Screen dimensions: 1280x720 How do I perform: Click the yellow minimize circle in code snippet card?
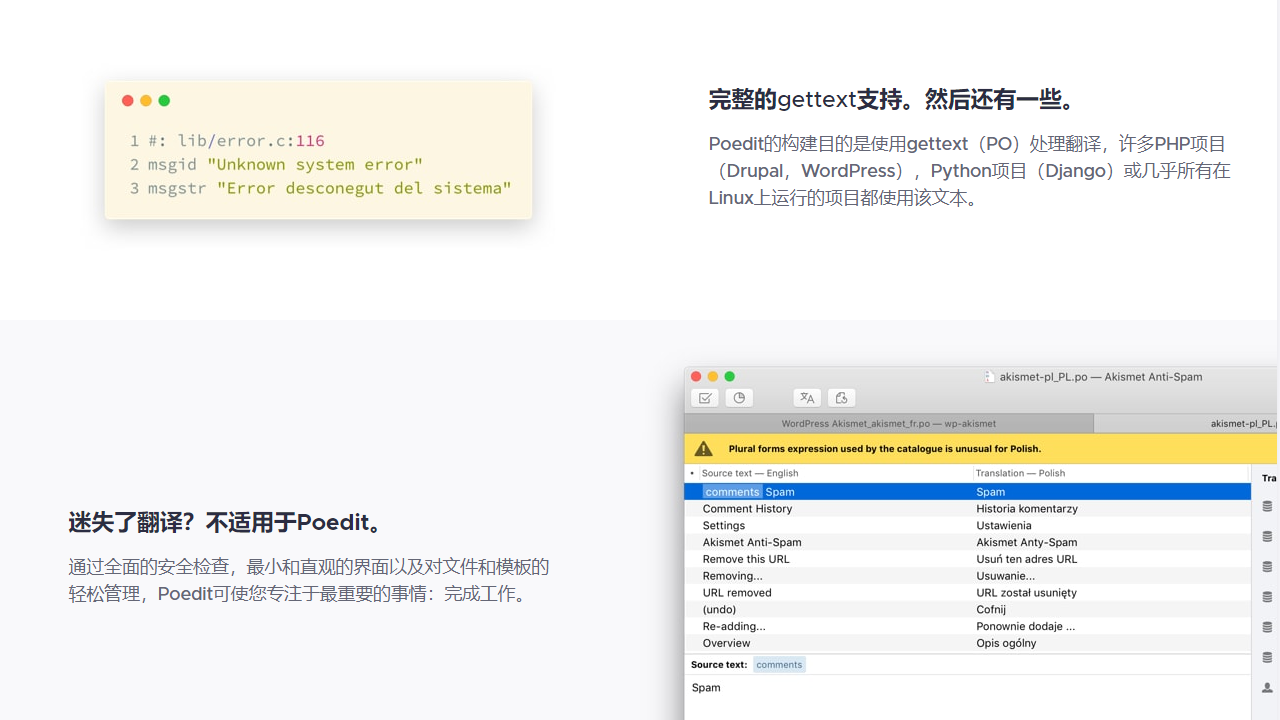[x=146, y=100]
